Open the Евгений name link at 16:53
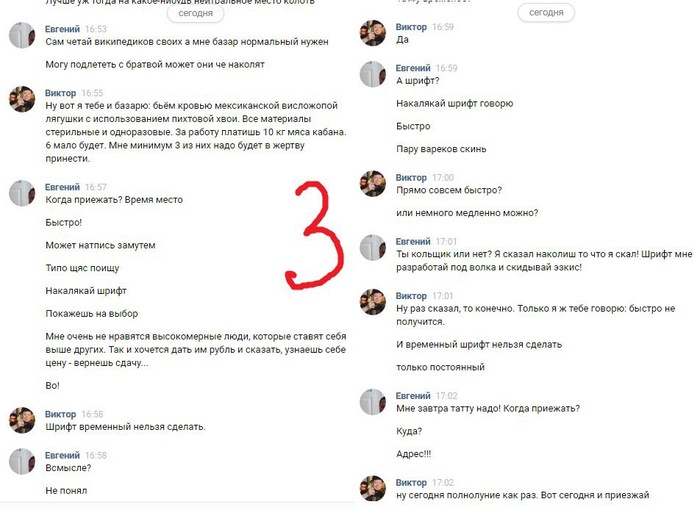 [x=62, y=29]
